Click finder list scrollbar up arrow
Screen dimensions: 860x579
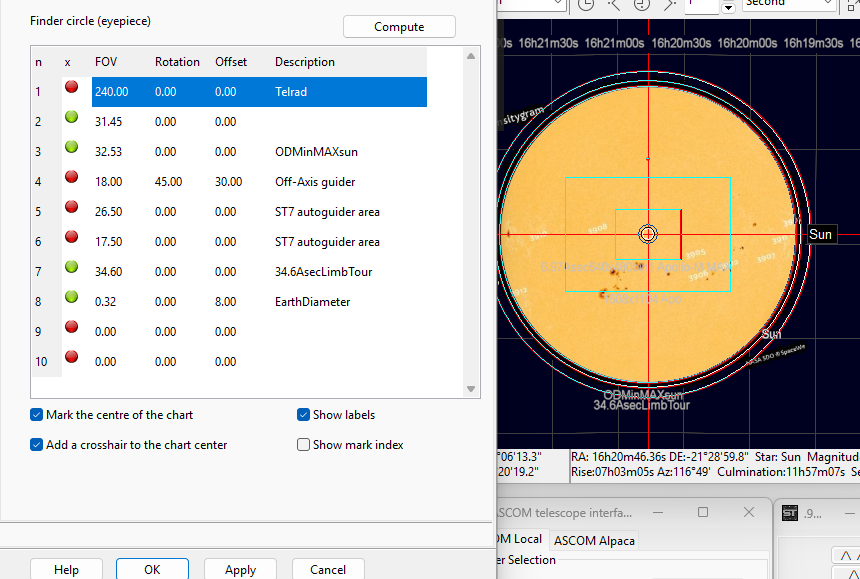click(471, 56)
